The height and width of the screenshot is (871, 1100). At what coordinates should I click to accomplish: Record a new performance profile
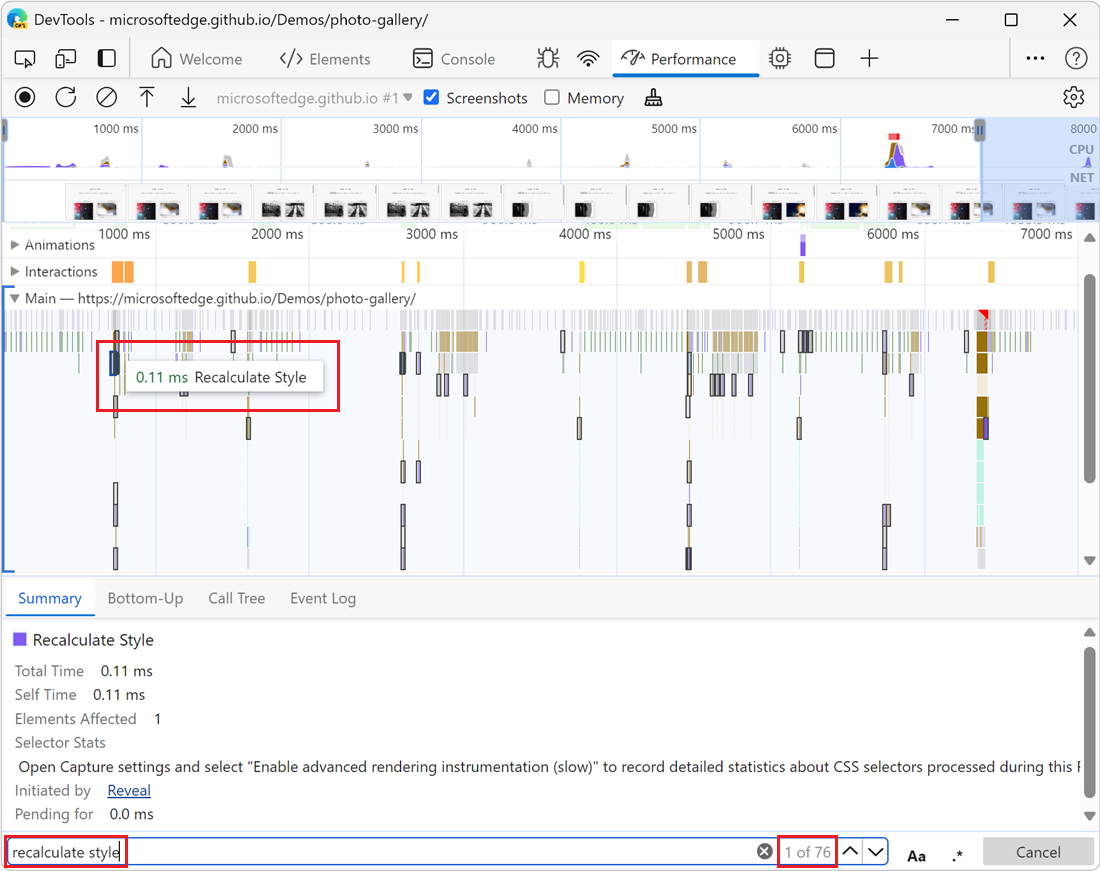pos(24,97)
